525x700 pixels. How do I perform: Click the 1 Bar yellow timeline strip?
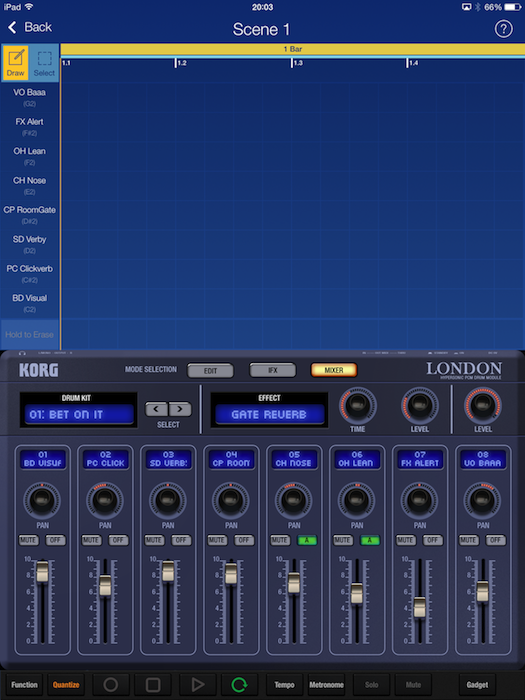[292, 49]
